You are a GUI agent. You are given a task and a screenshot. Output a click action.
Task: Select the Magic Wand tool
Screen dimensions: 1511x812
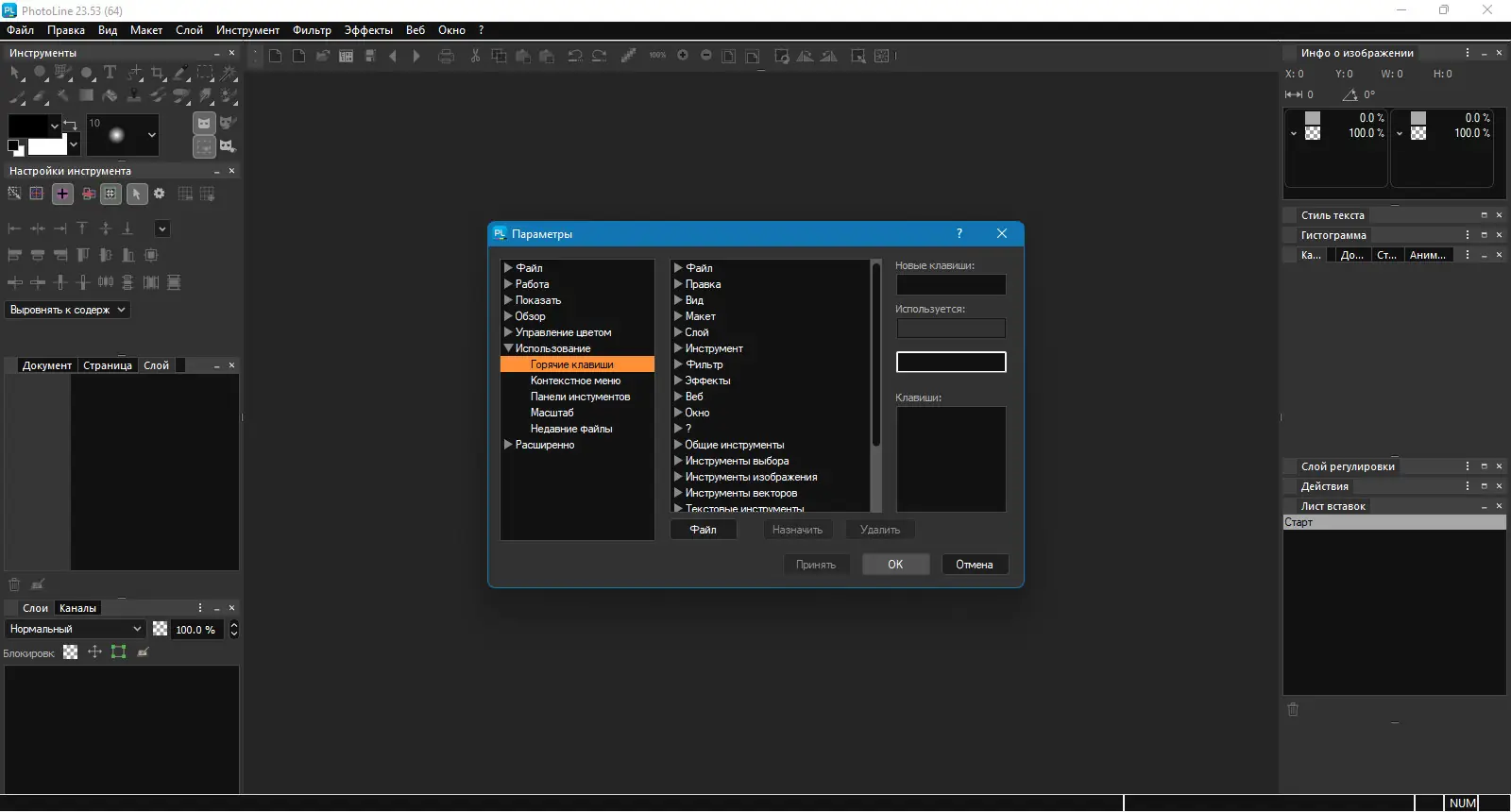[229, 73]
